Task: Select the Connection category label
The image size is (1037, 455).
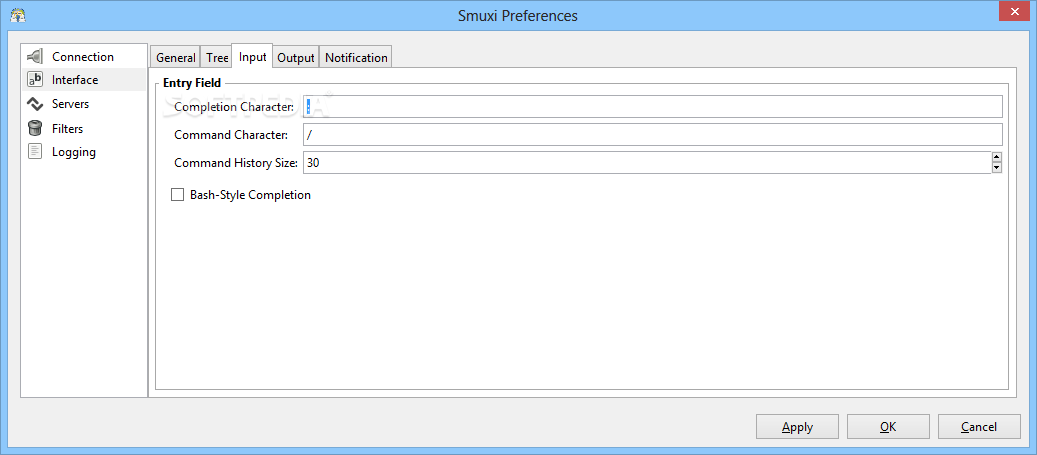Action: [83, 57]
